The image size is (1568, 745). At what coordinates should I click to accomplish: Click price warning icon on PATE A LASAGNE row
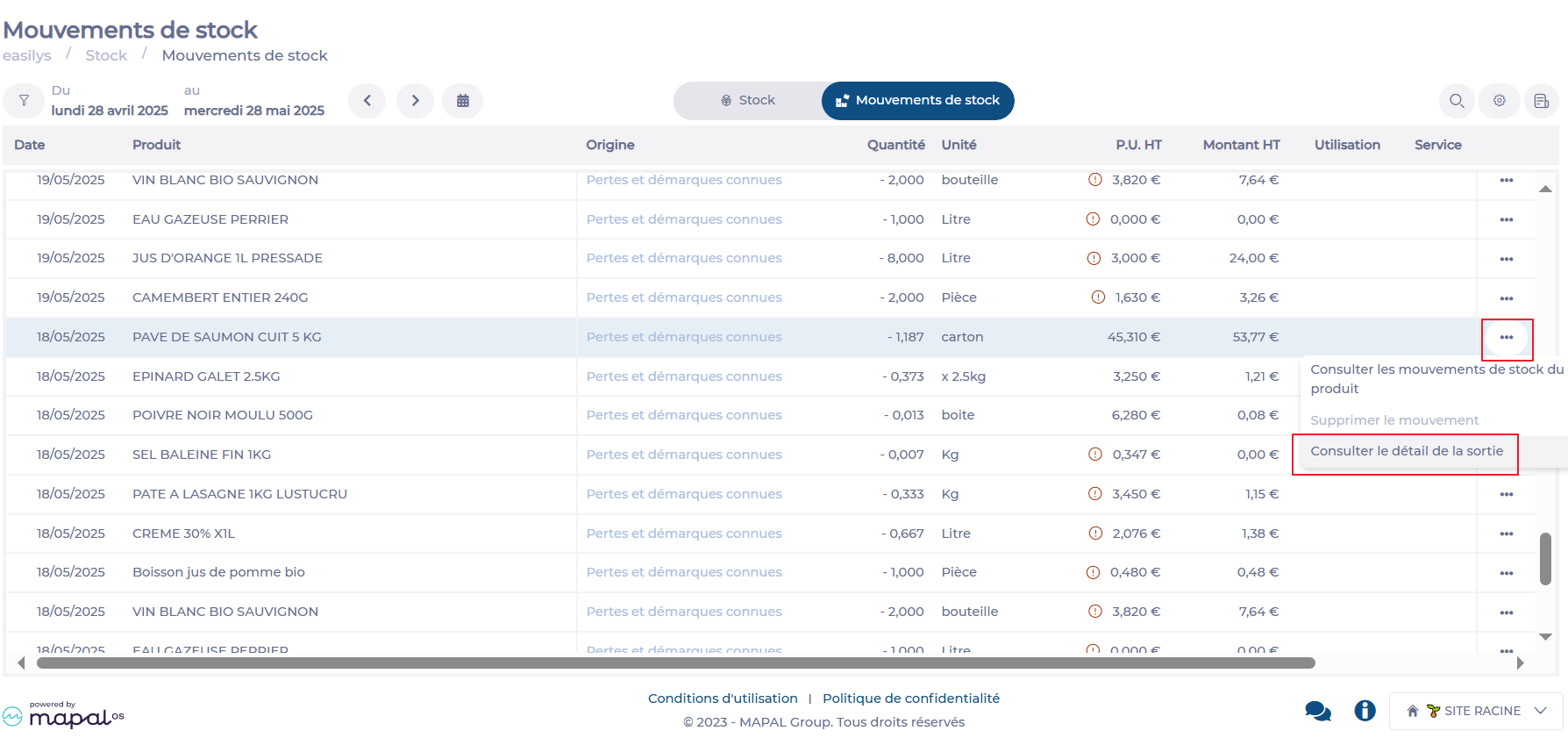[x=1095, y=494]
